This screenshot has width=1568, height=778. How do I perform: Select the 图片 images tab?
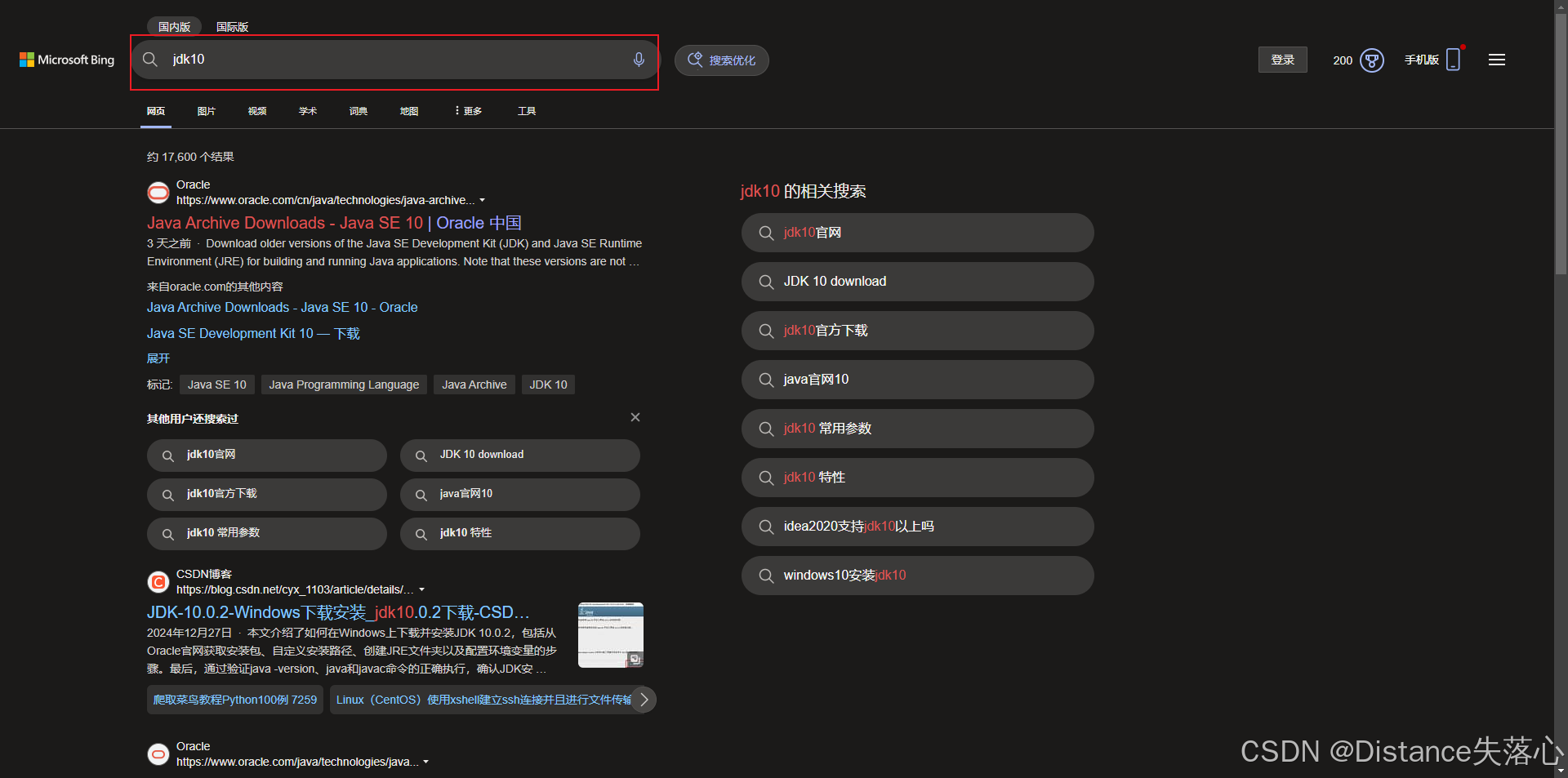pos(207,111)
